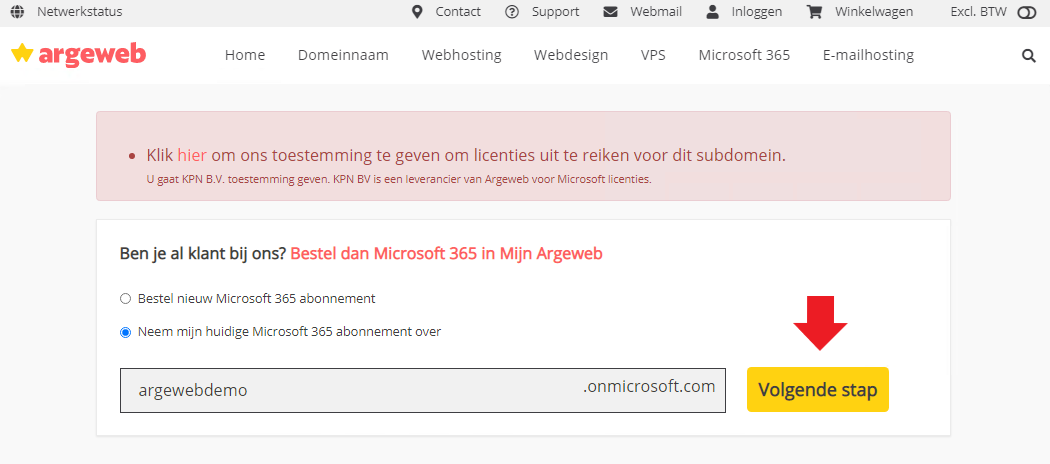Follow Bestel dan Microsoft 365 in Mijn Argeweb link
Image resolution: width=1050 pixels, height=464 pixels.
(447, 254)
